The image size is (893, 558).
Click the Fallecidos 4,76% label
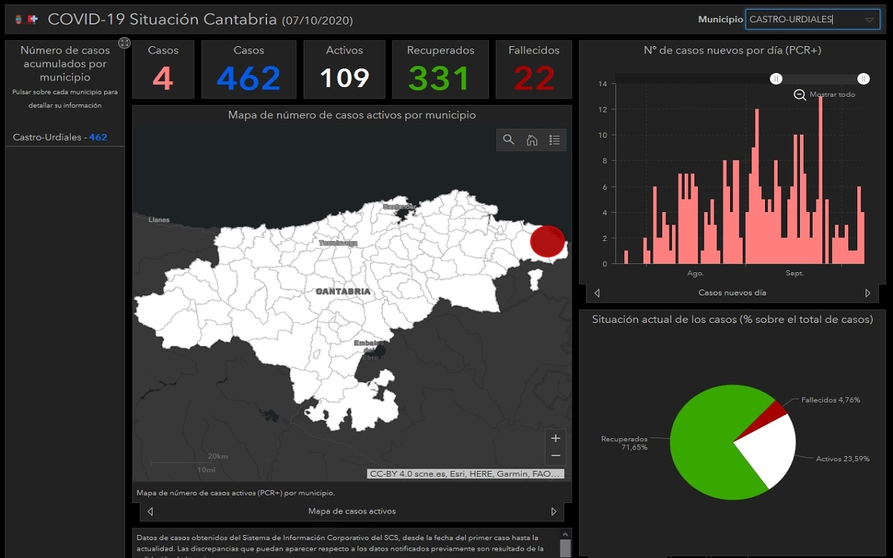pyautogui.click(x=830, y=400)
